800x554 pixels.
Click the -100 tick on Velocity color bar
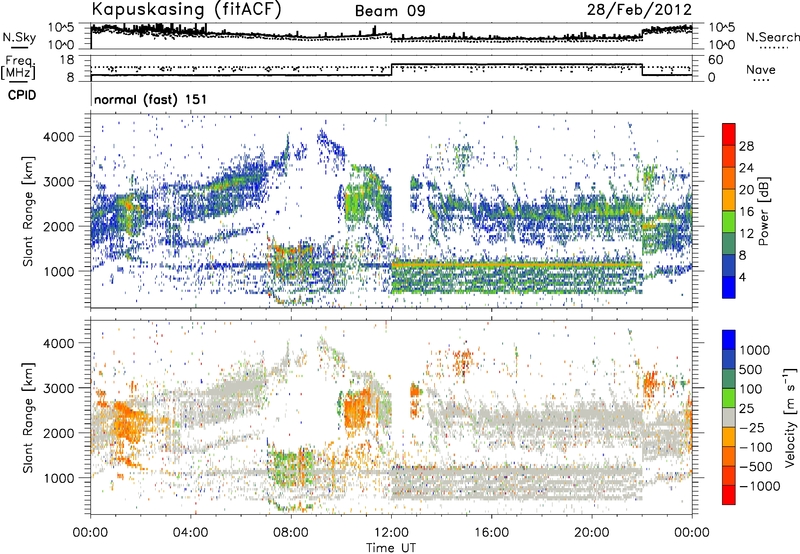(x=756, y=447)
